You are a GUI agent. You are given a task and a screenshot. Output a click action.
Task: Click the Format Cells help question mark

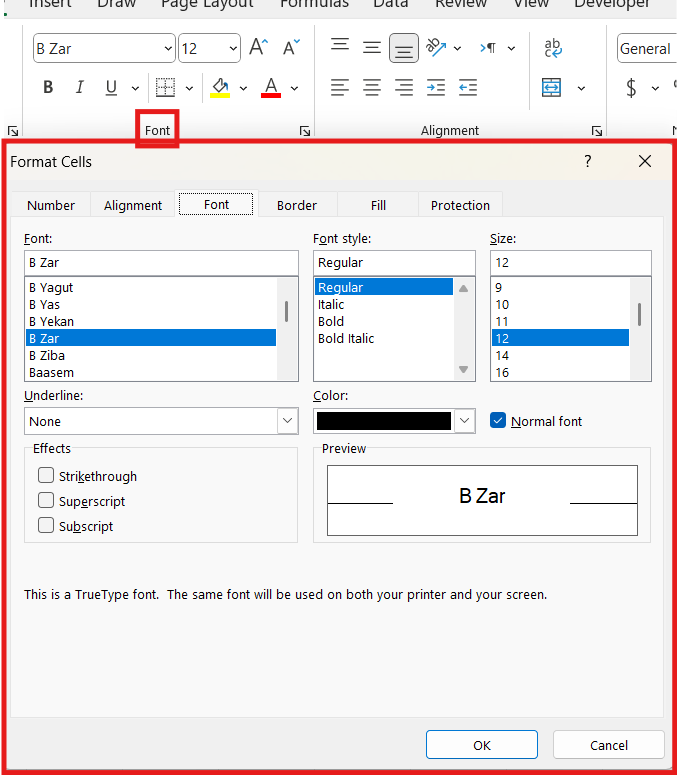588,161
